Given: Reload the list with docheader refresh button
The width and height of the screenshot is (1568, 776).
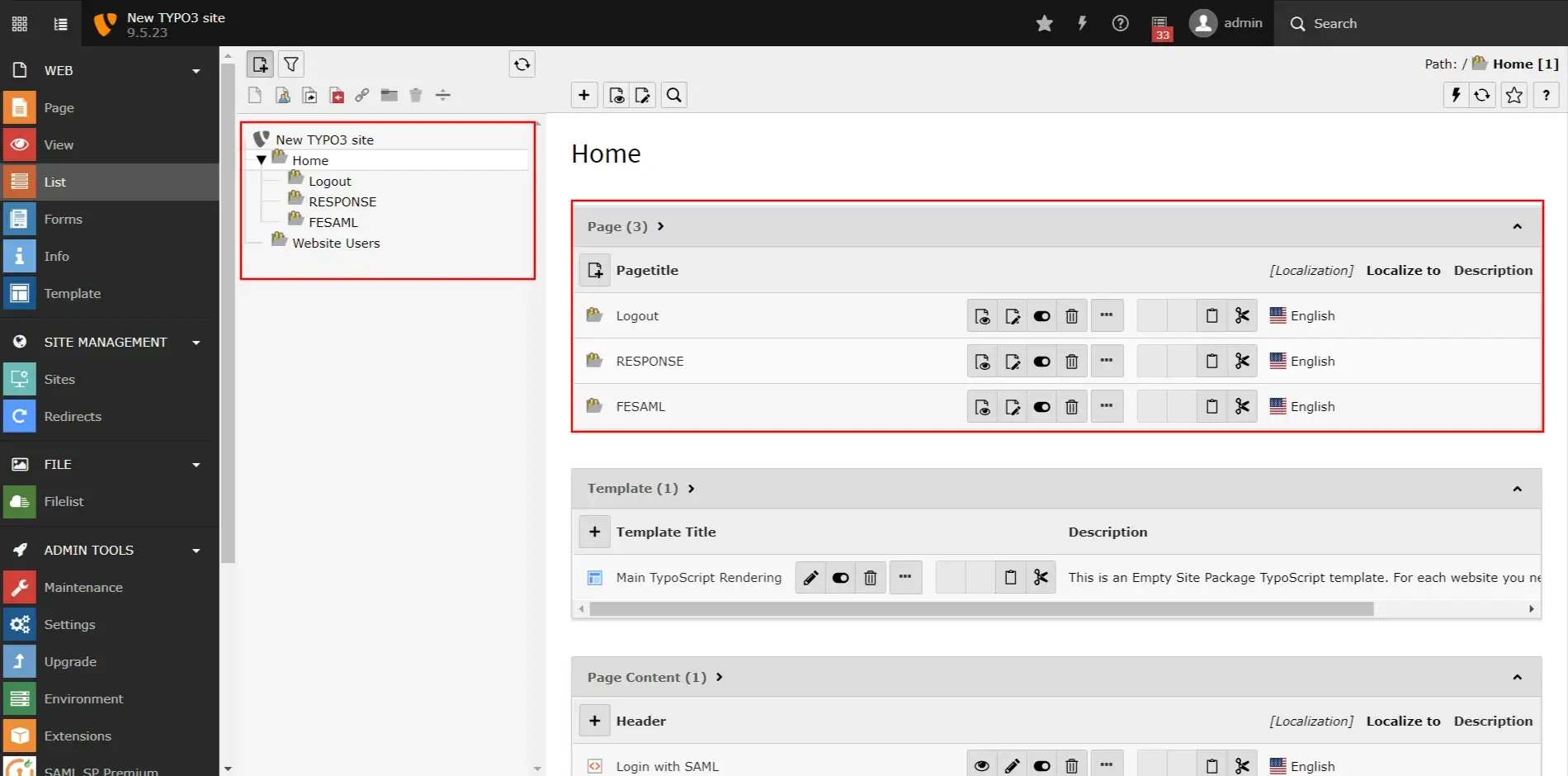Looking at the screenshot, I should [x=1482, y=95].
